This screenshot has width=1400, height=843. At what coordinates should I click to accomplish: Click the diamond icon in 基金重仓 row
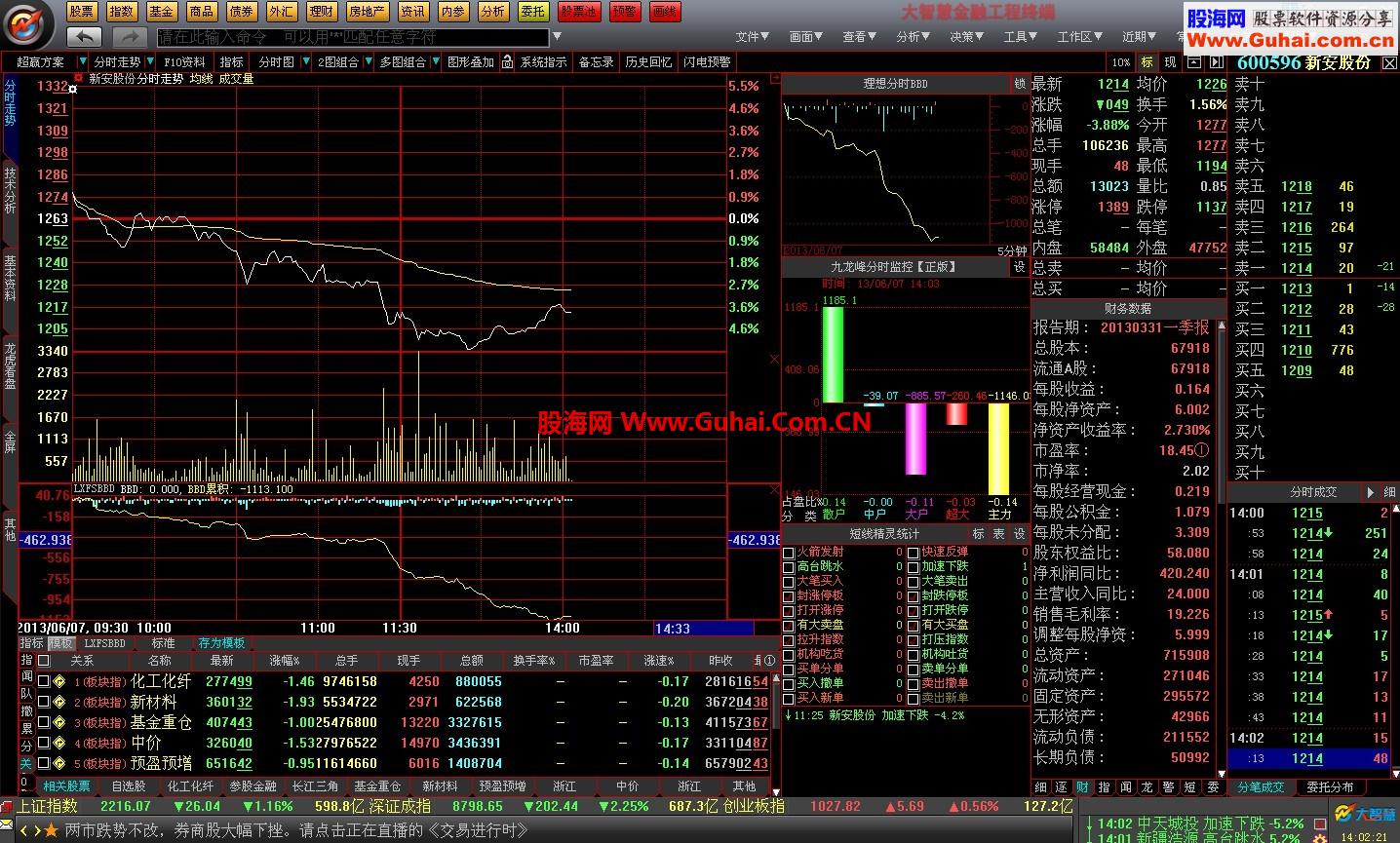point(58,722)
